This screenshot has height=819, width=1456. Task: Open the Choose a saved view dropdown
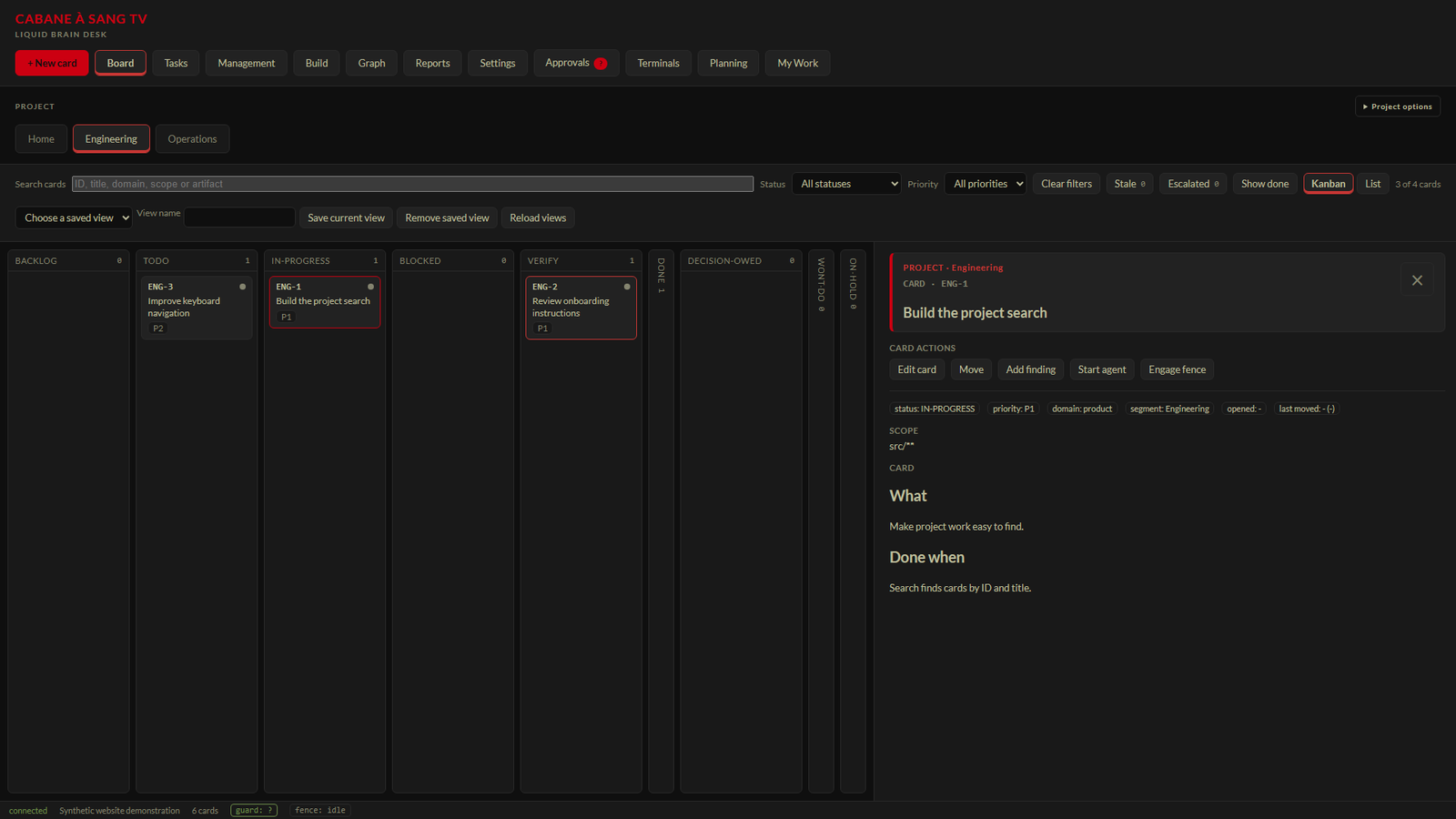point(74,217)
